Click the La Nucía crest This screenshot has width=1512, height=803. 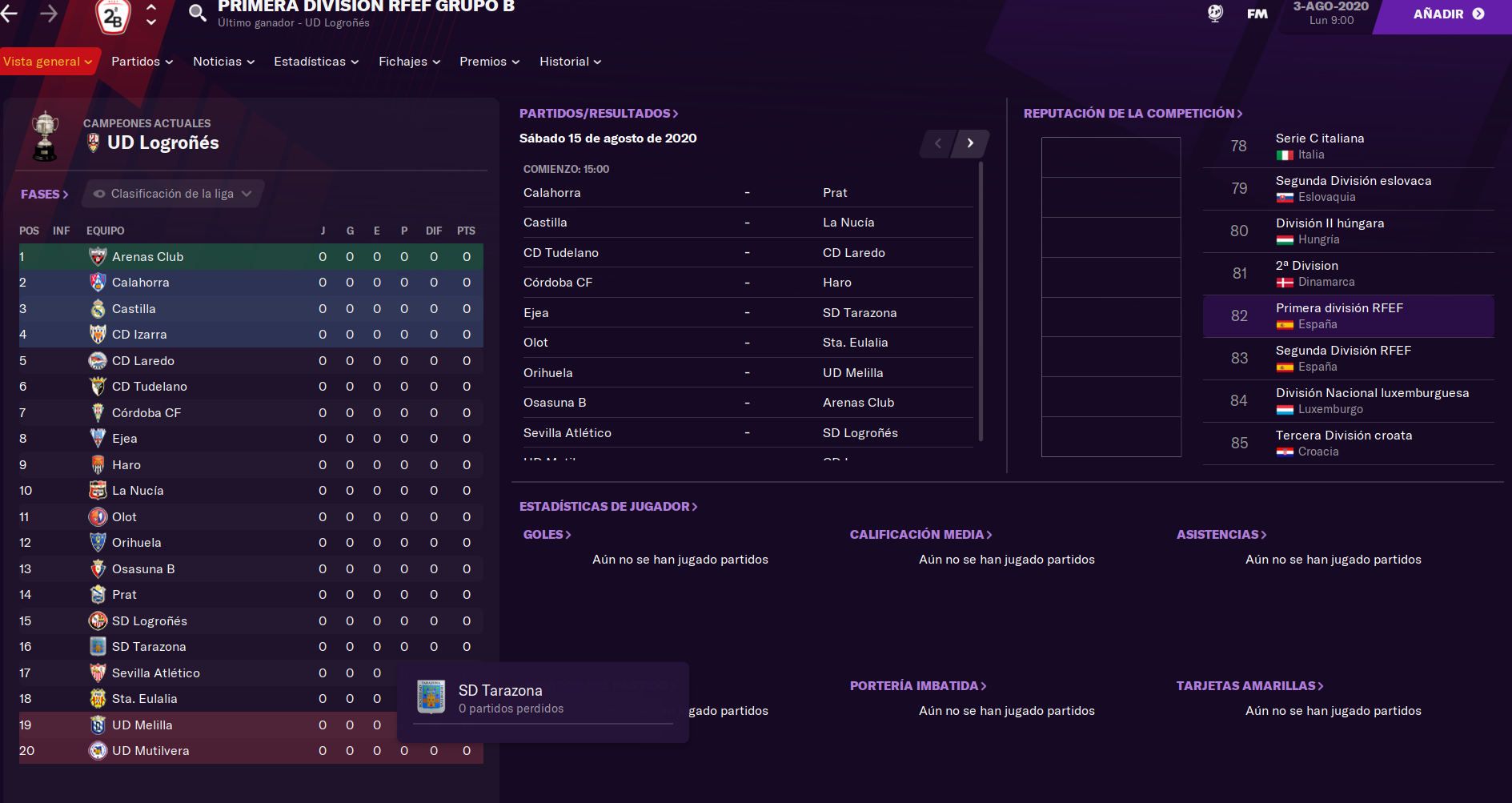[x=98, y=491]
